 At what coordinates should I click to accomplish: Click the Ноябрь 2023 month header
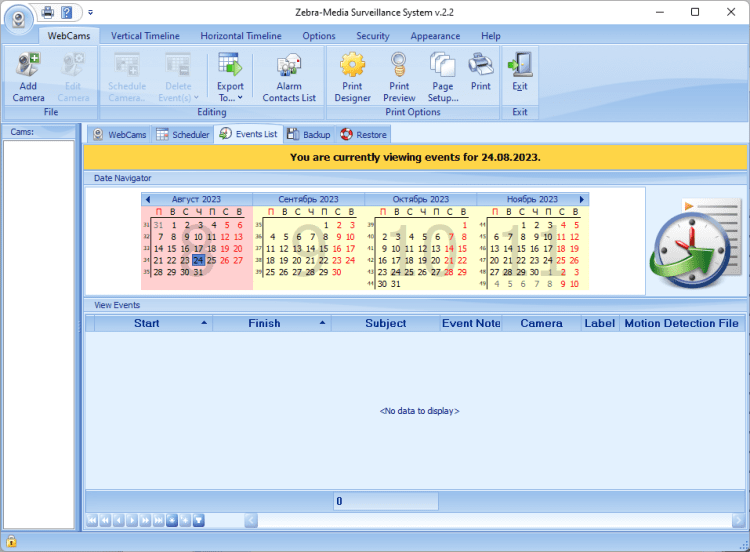coord(532,199)
